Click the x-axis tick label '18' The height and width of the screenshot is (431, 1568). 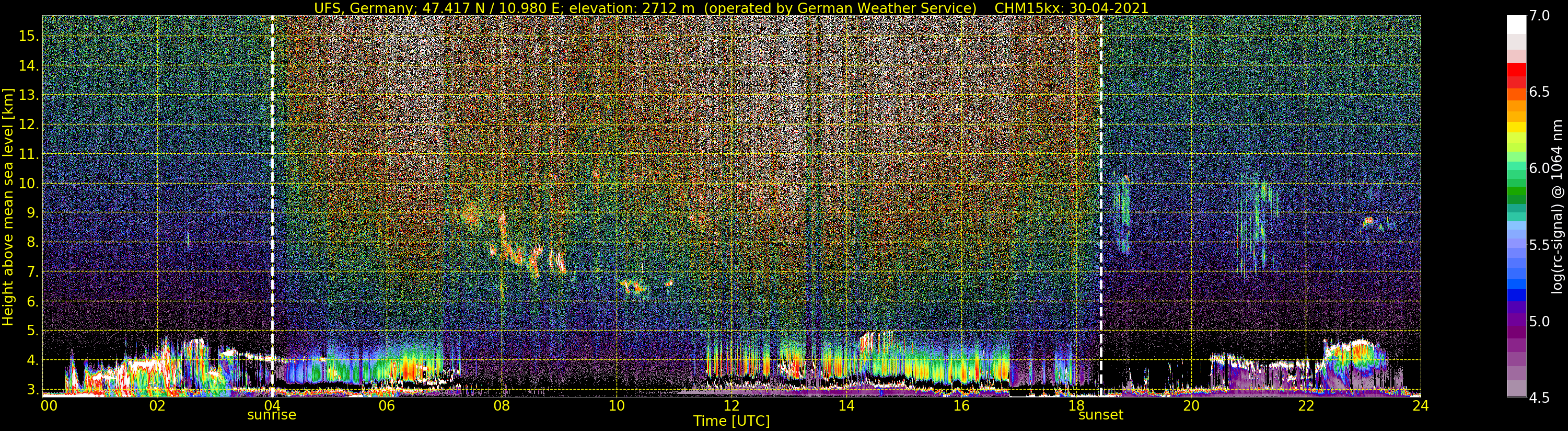point(1076,406)
